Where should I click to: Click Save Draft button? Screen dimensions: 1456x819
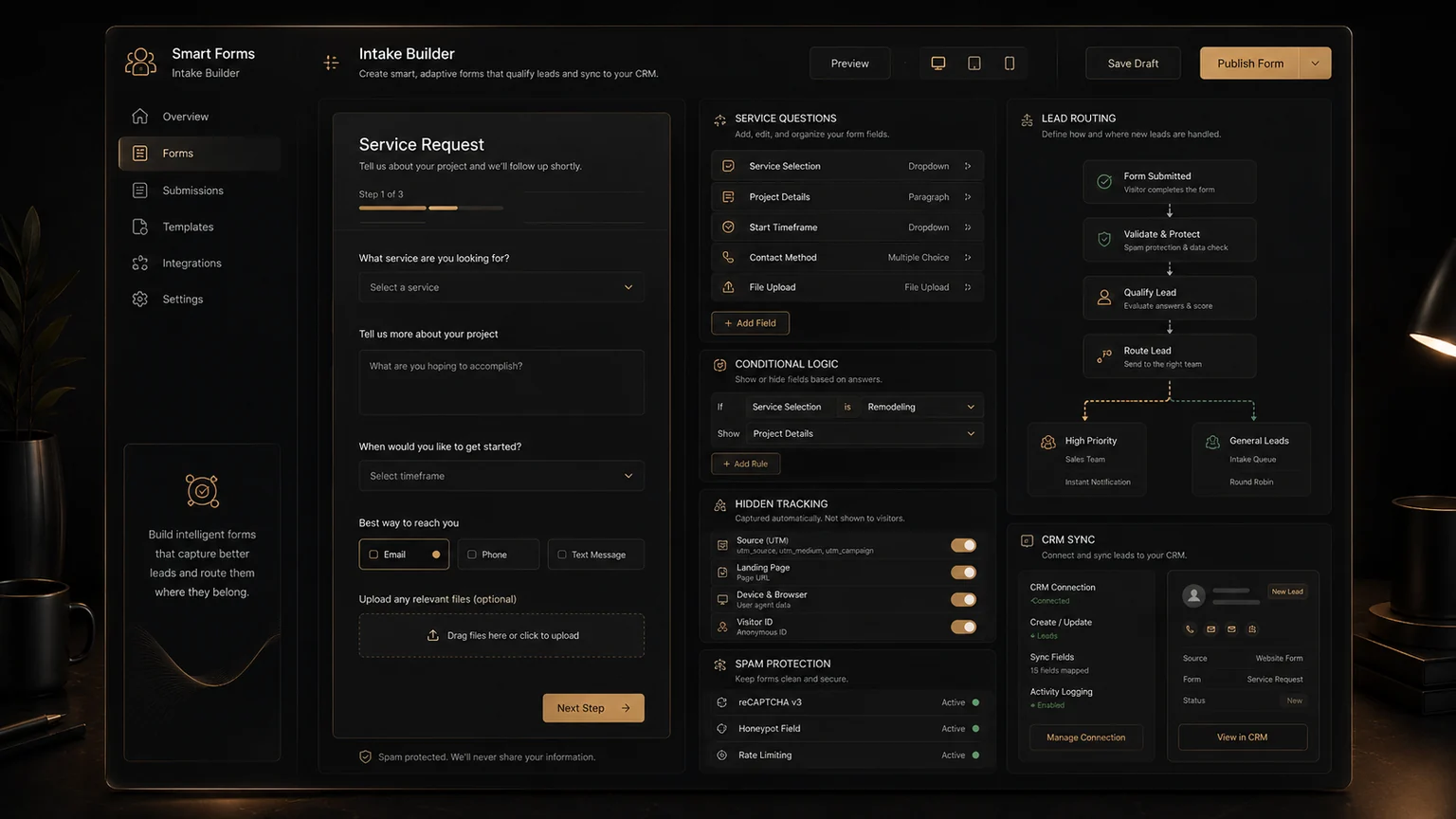(1133, 64)
